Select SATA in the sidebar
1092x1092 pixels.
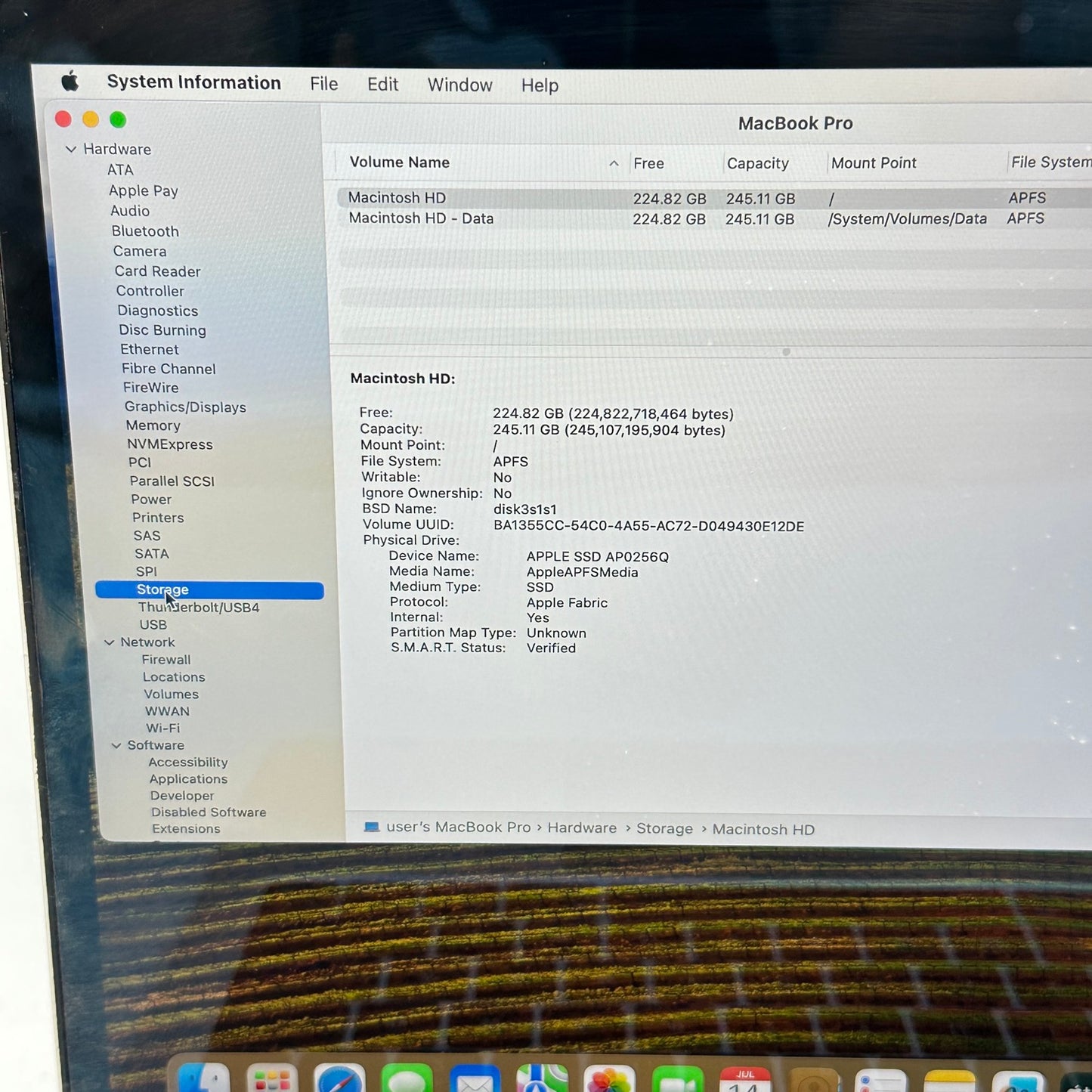point(151,554)
